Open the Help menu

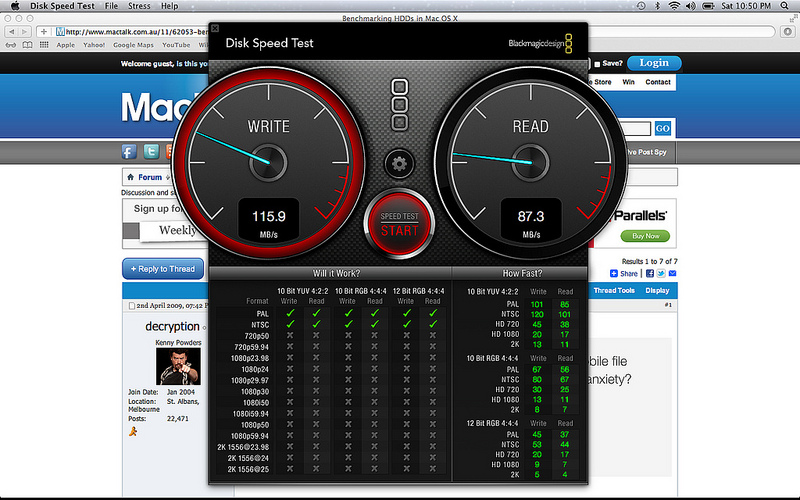tap(169, 6)
